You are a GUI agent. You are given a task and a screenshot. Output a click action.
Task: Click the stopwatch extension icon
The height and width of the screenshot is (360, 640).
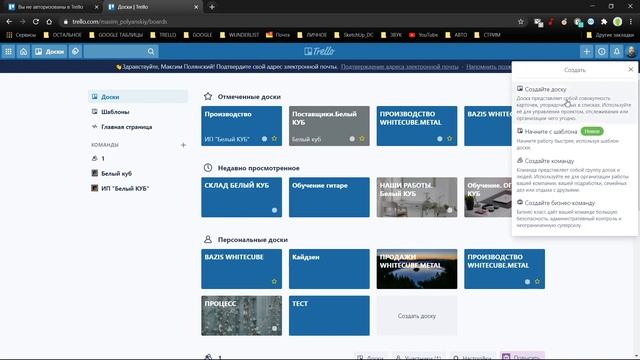(564, 22)
